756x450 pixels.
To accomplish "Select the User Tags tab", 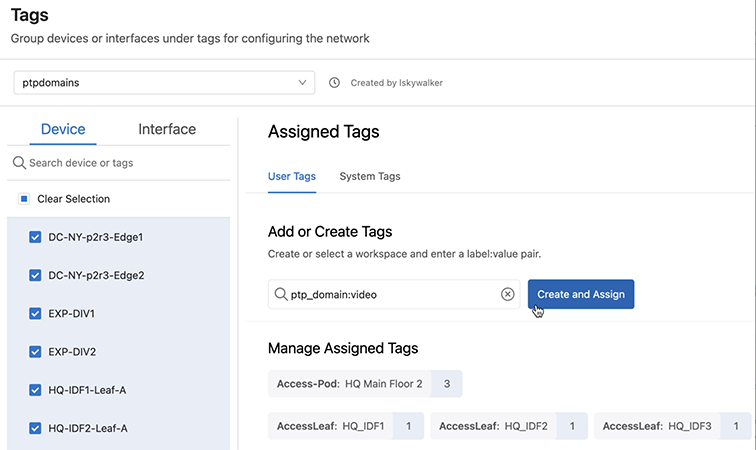I will click(x=292, y=177).
